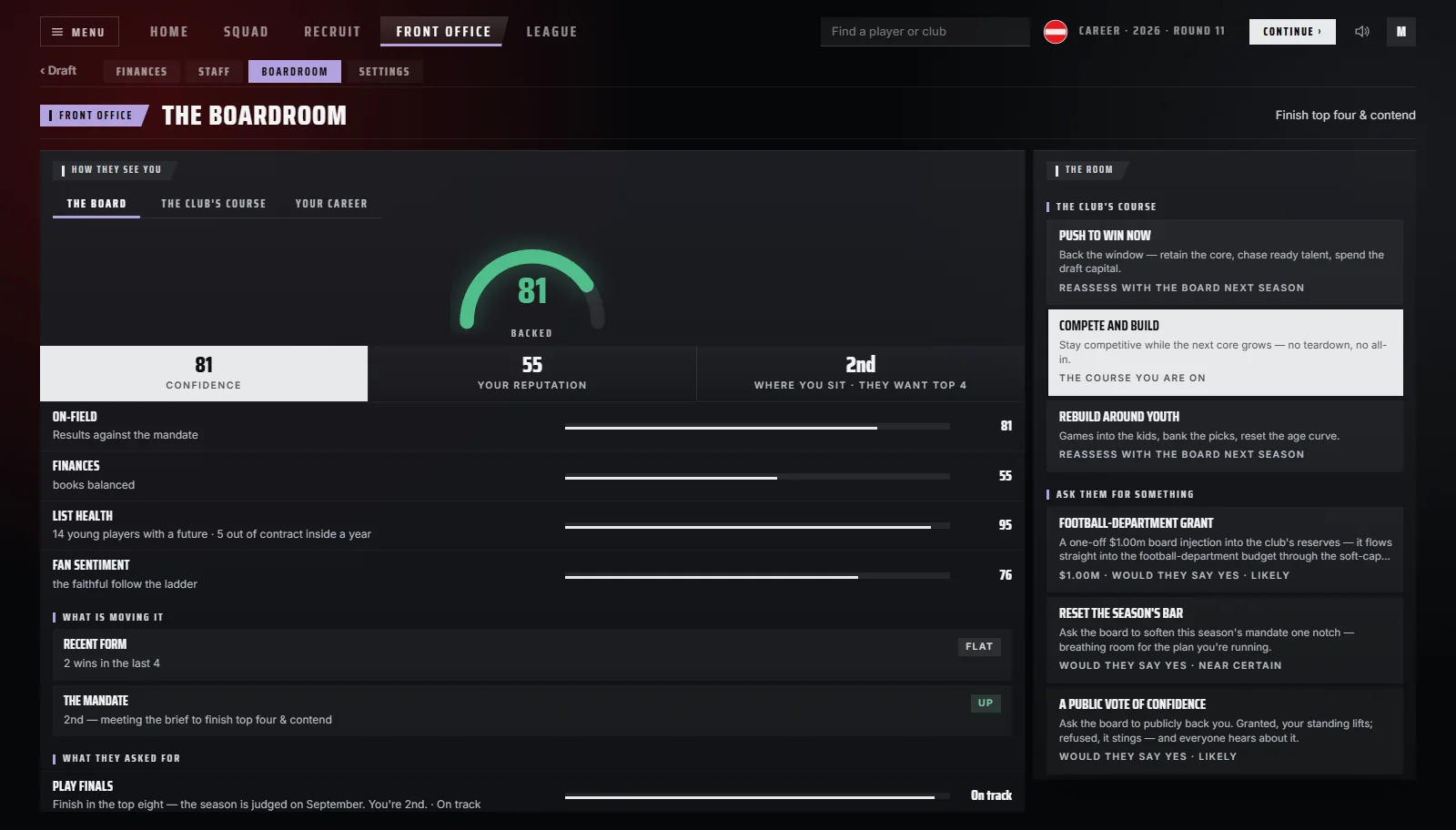
Task: Open the hamburger Menu button
Action: click(x=79, y=32)
